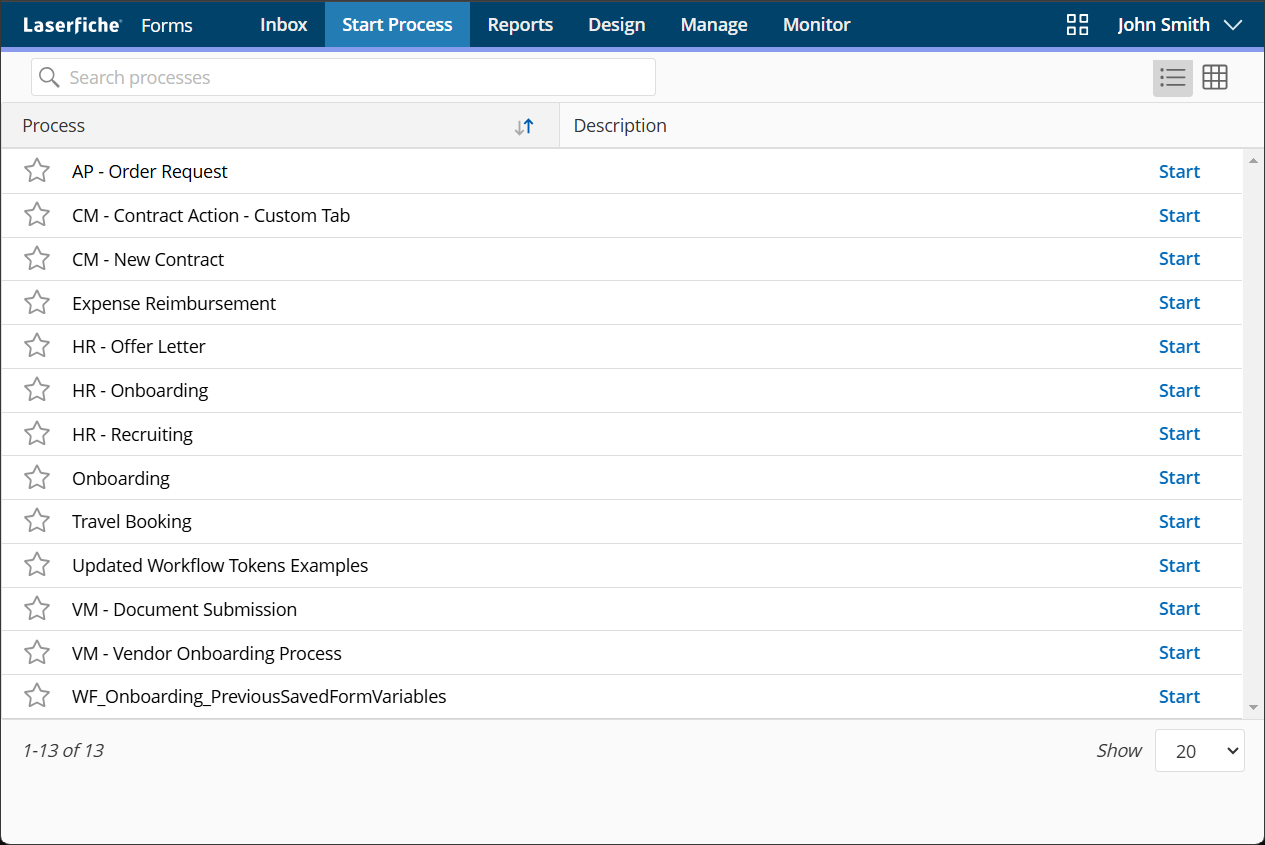This screenshot has width=1265, height=845.
Task: Open the Inbox tab
Action: click(283, 25)
